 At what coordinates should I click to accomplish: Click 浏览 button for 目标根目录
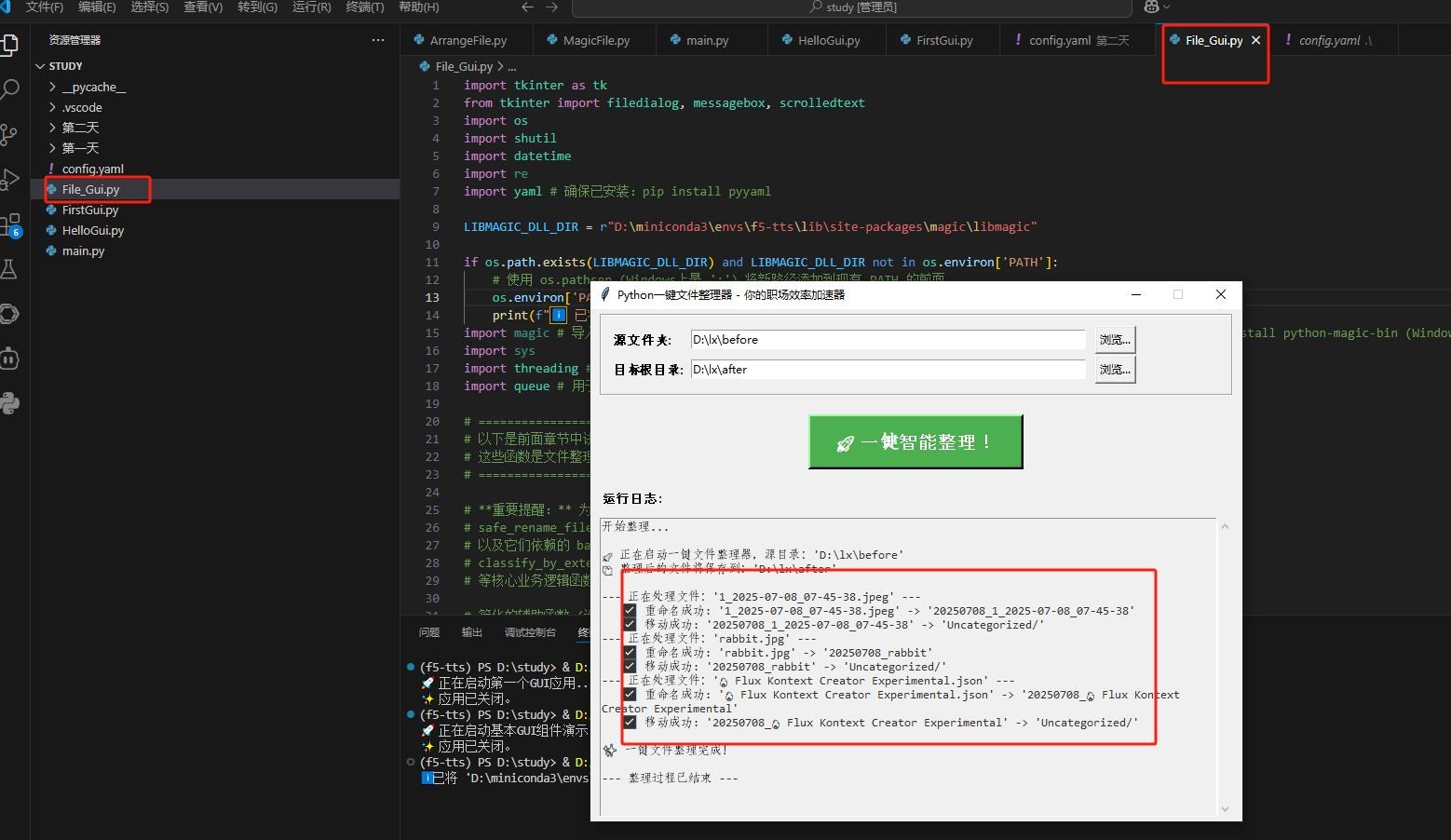[1115, 370]
